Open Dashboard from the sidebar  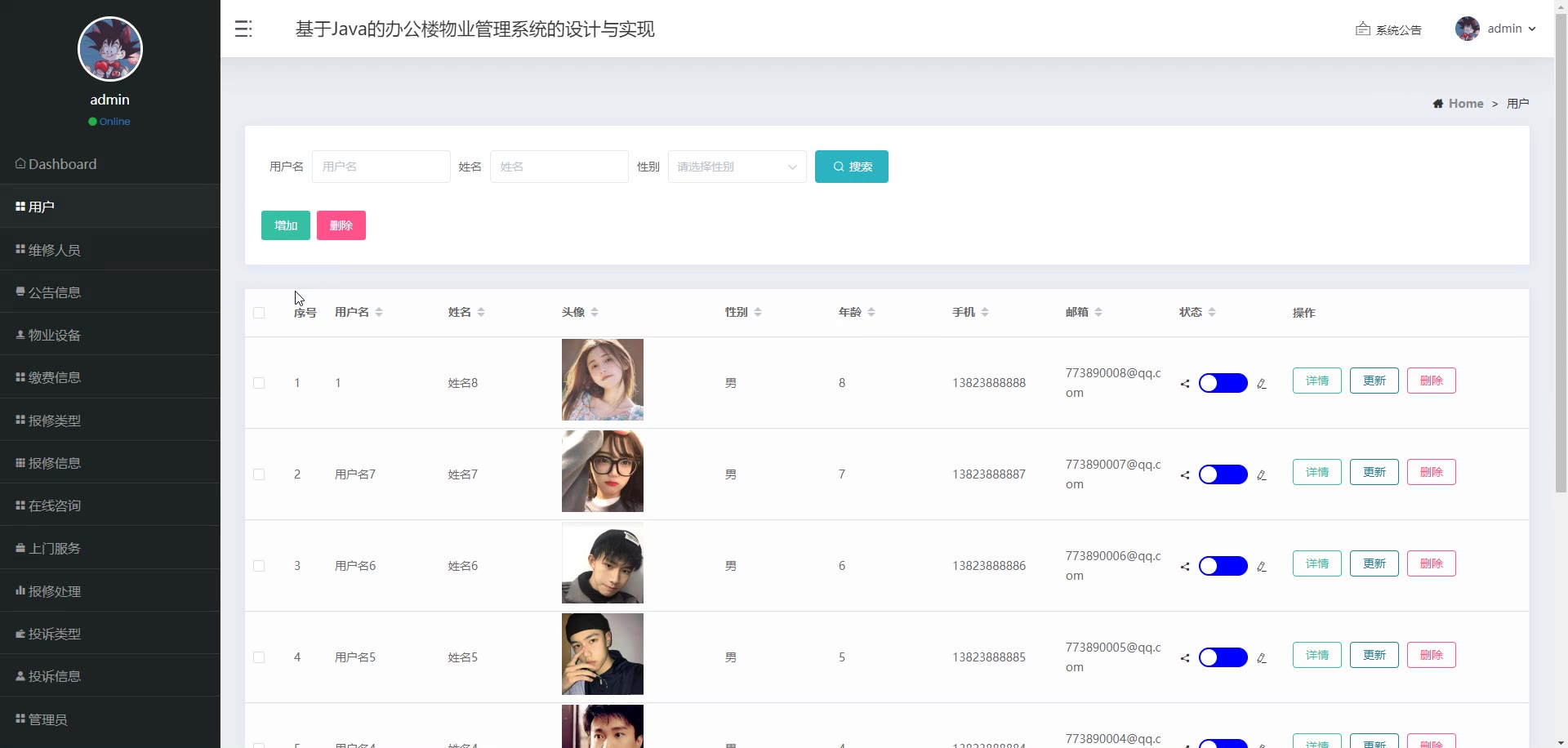tap(110, 163)
